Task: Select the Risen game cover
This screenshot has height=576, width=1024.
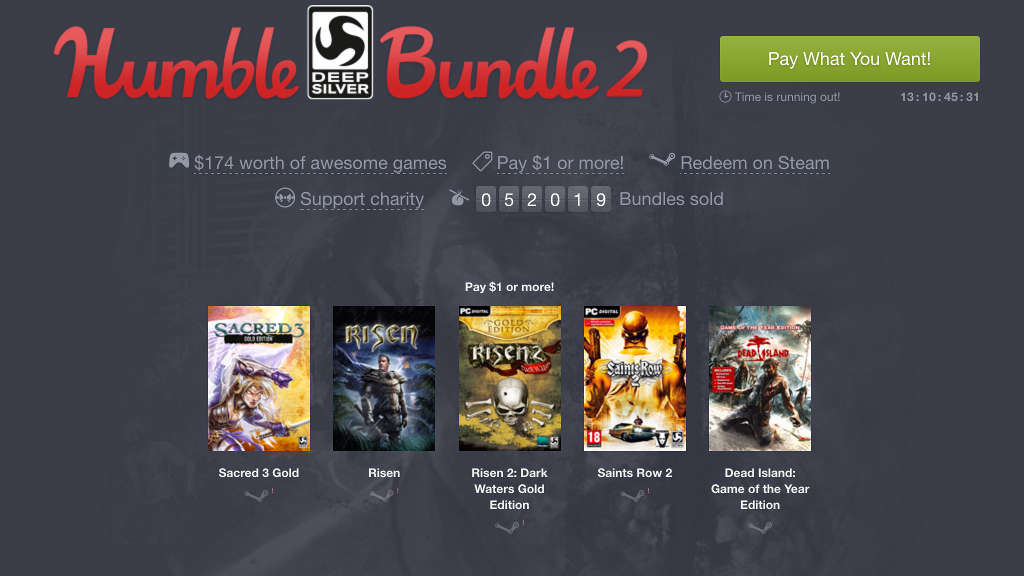Action: 384,379
